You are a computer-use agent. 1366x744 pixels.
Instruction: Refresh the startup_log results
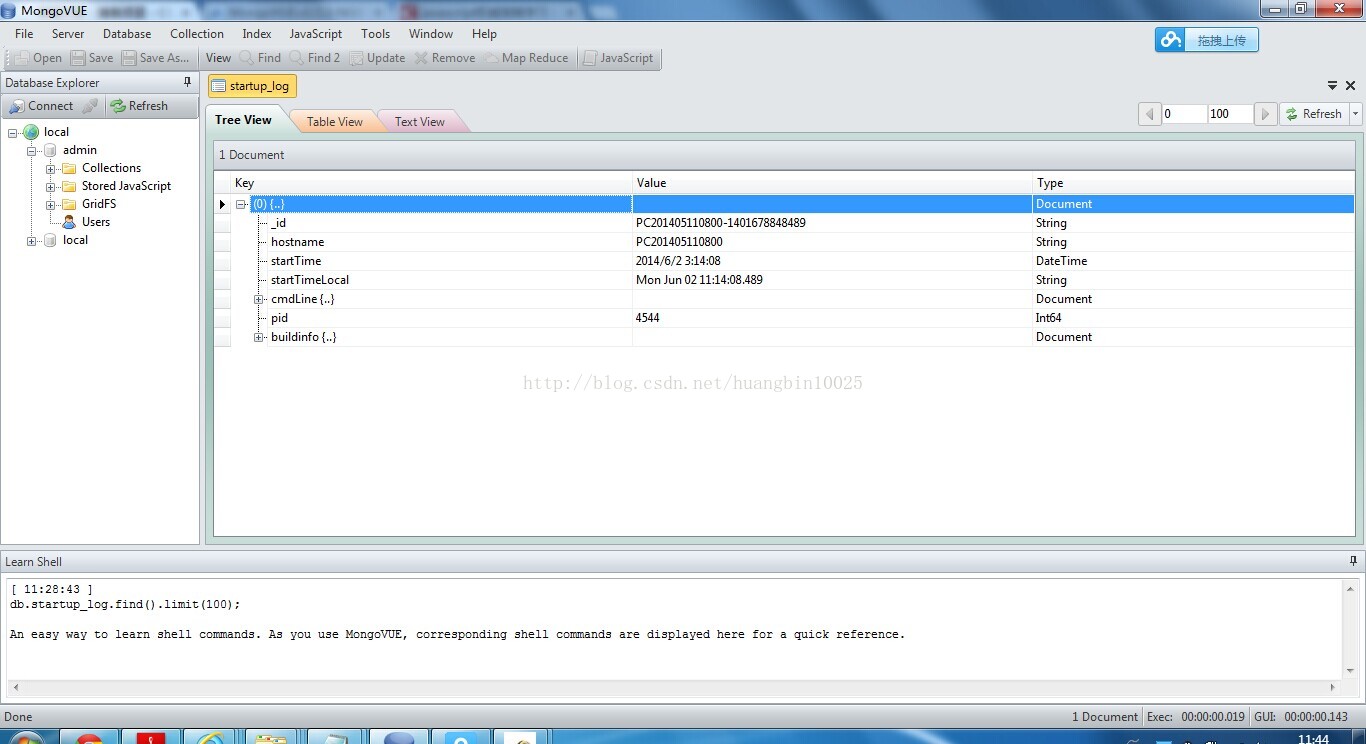pos(1314,114)
